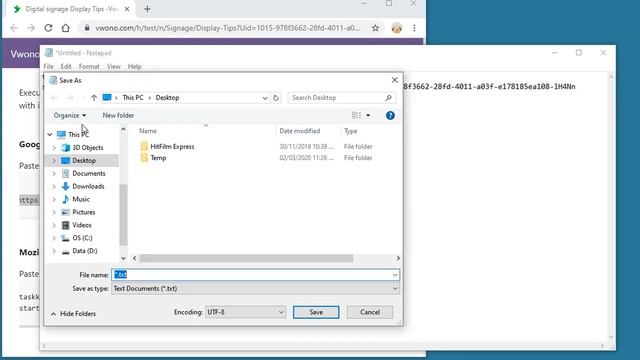Click the Cancel button
Image resolution: width=640 pixels, height=360 pixels.
(370, 312)
